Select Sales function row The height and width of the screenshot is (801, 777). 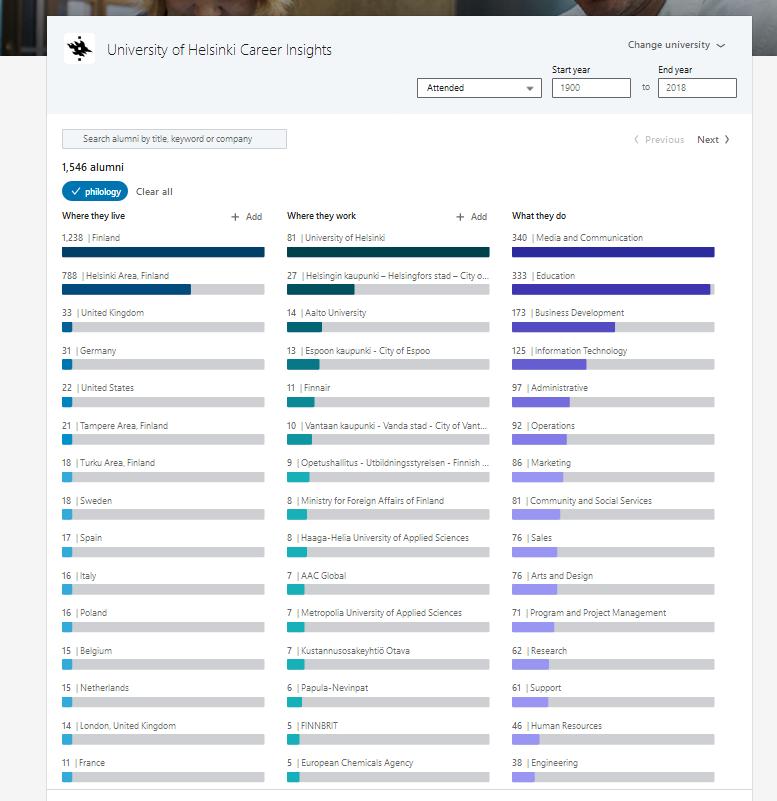point(613,545)
